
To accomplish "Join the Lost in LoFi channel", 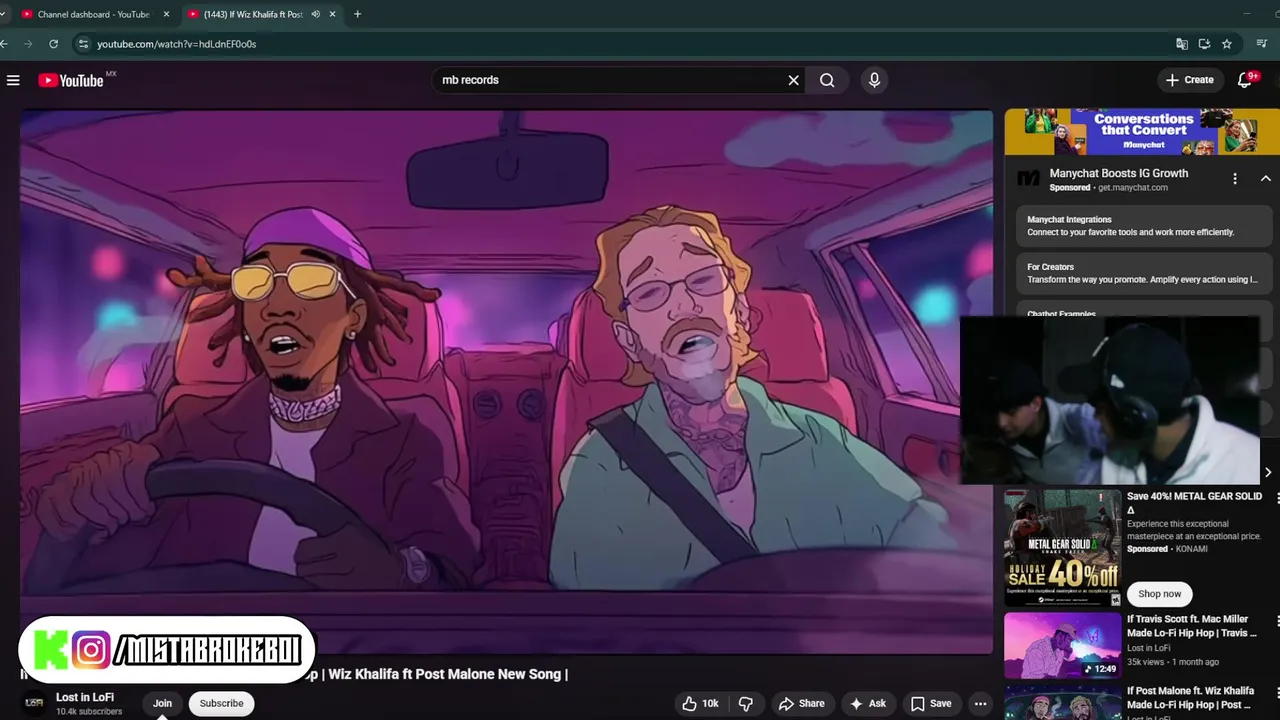I will coord(162,704).
